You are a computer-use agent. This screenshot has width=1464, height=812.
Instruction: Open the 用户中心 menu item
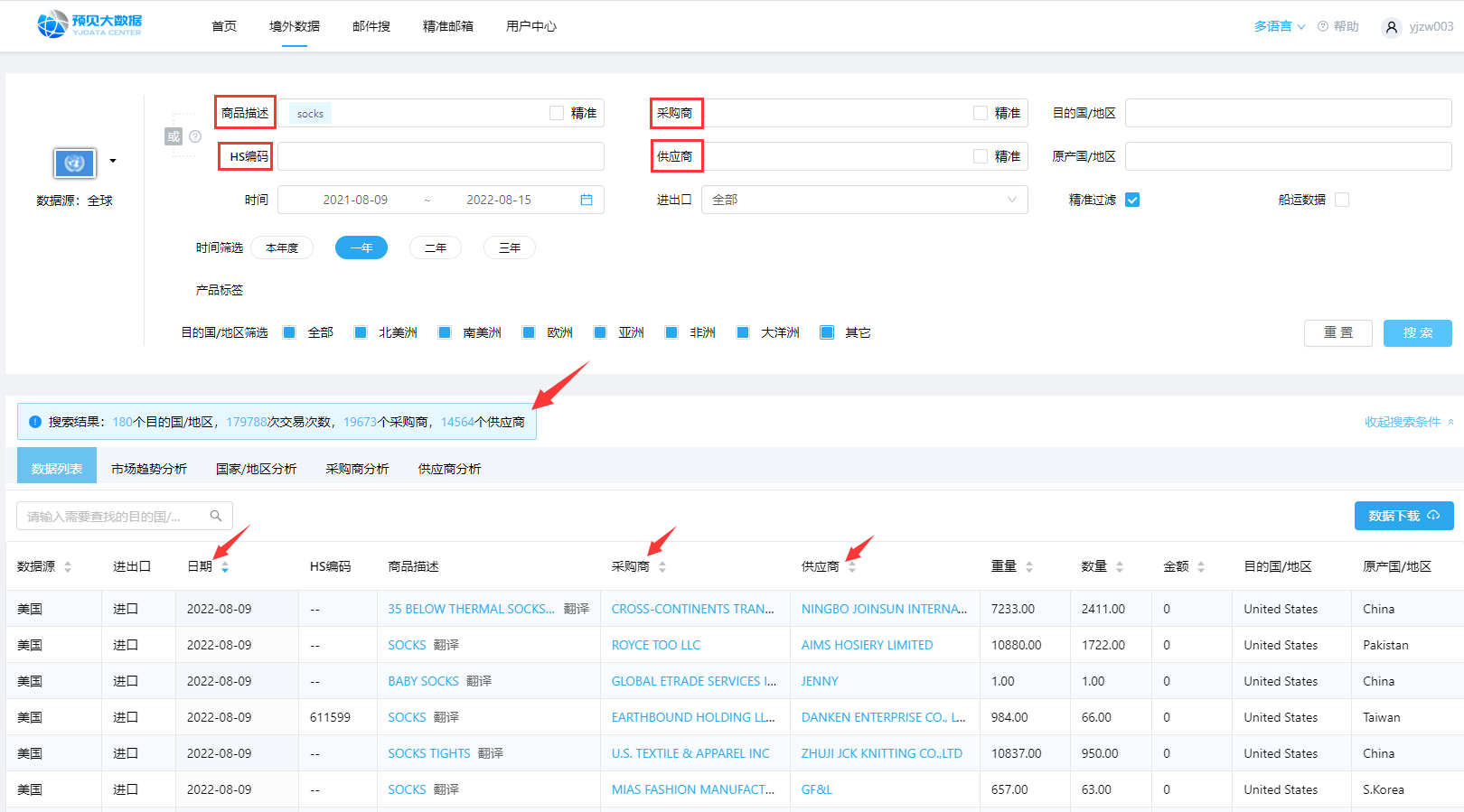531,26
